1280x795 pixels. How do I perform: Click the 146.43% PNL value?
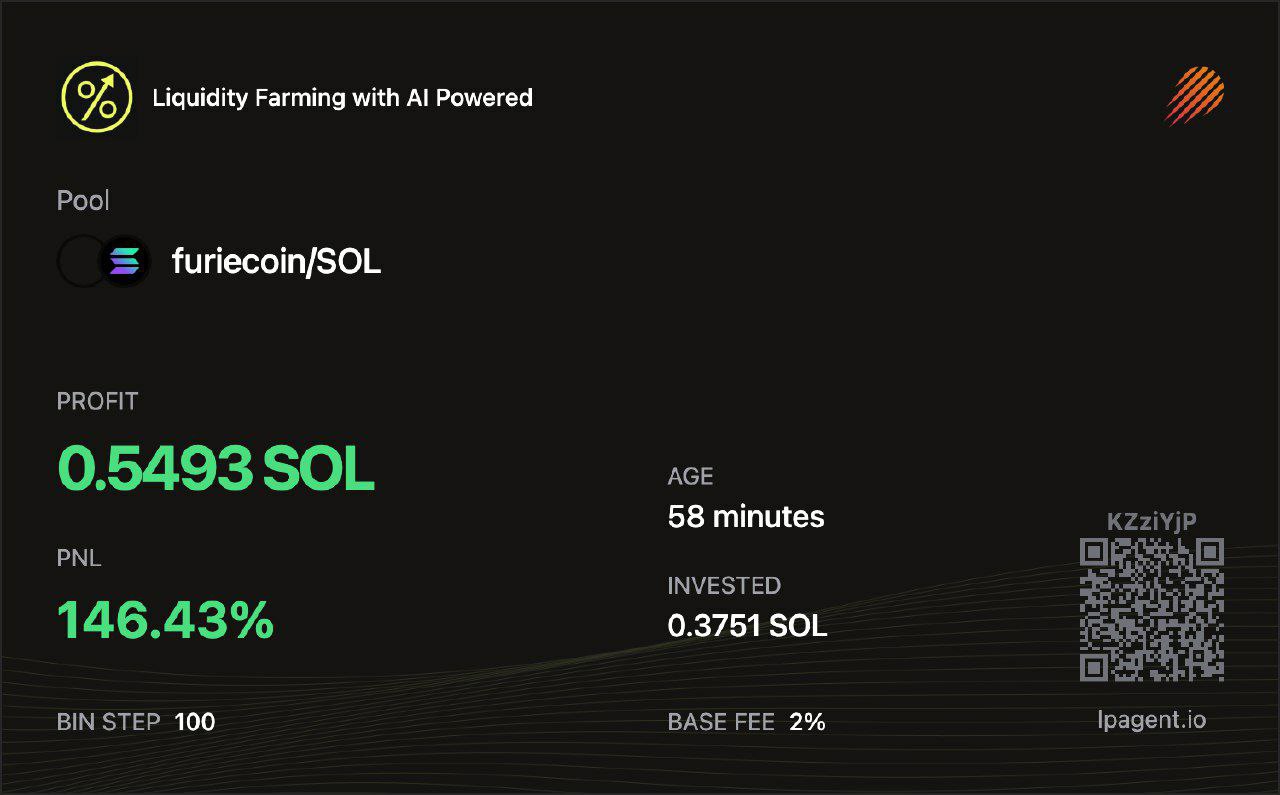(x=165, y=620)
